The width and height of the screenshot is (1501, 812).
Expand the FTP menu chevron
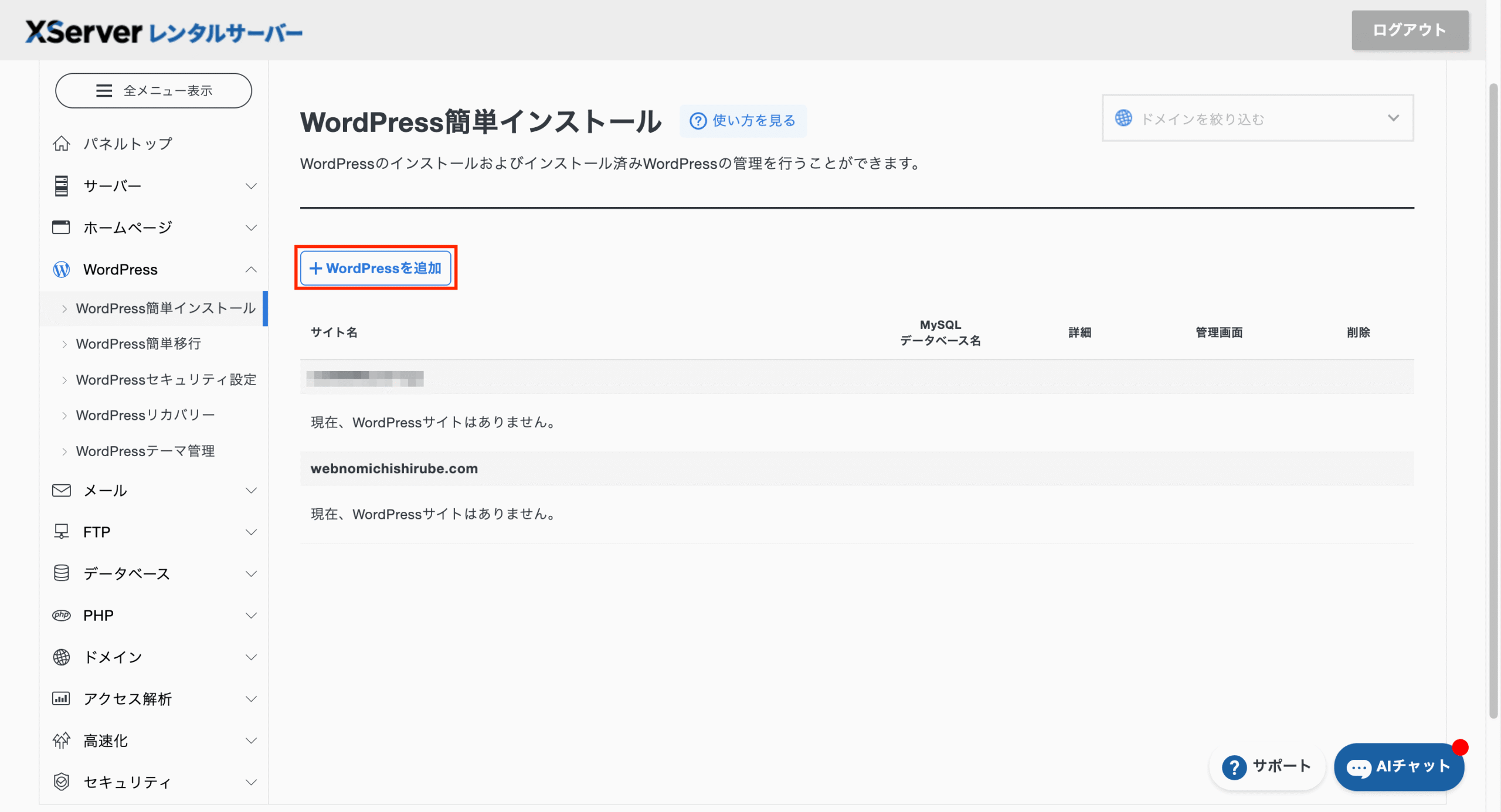[x=251, y=532]
